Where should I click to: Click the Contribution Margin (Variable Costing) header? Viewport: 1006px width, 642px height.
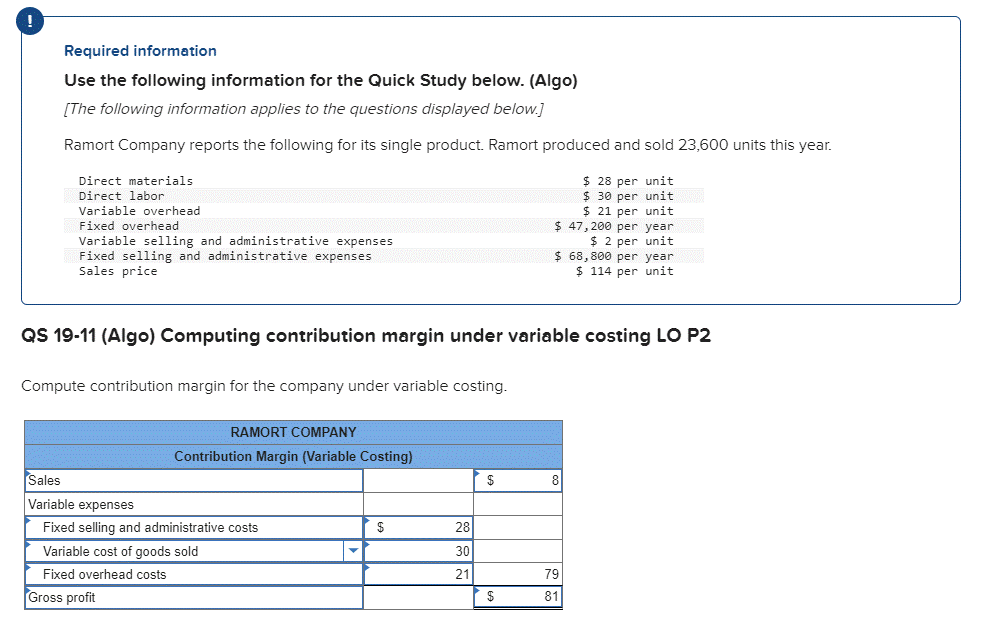point(294,455)
